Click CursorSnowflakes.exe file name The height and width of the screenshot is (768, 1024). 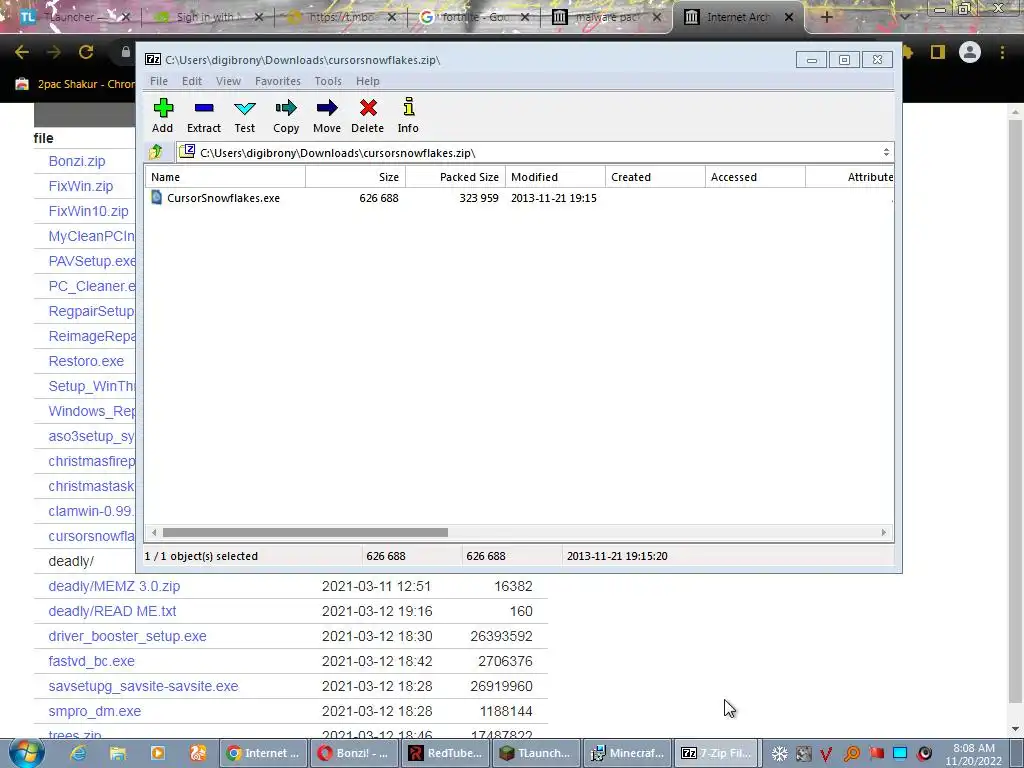point(223,198)
